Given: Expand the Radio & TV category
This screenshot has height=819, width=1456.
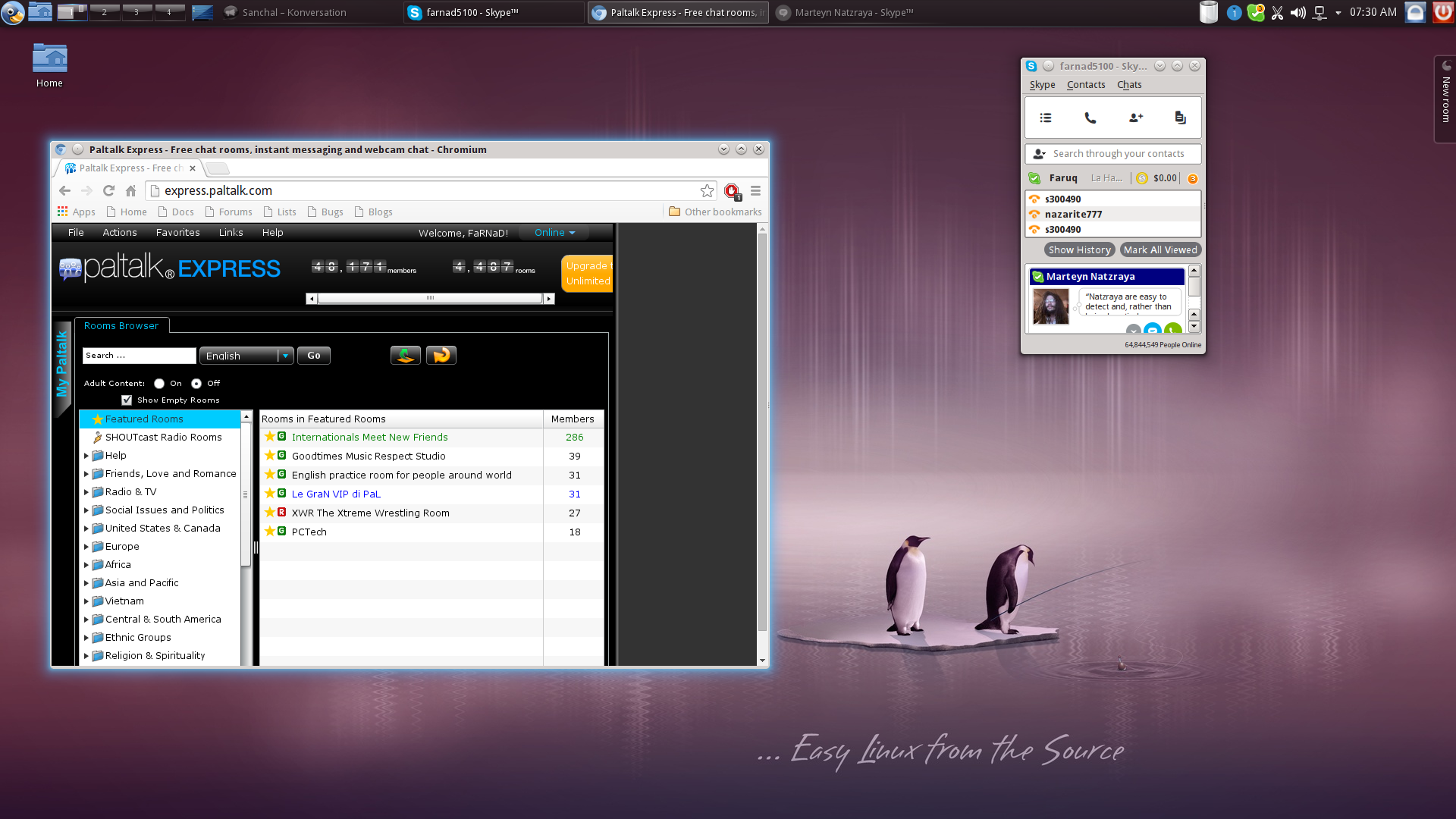Looking at the screenshot, I should coord(86,492).
